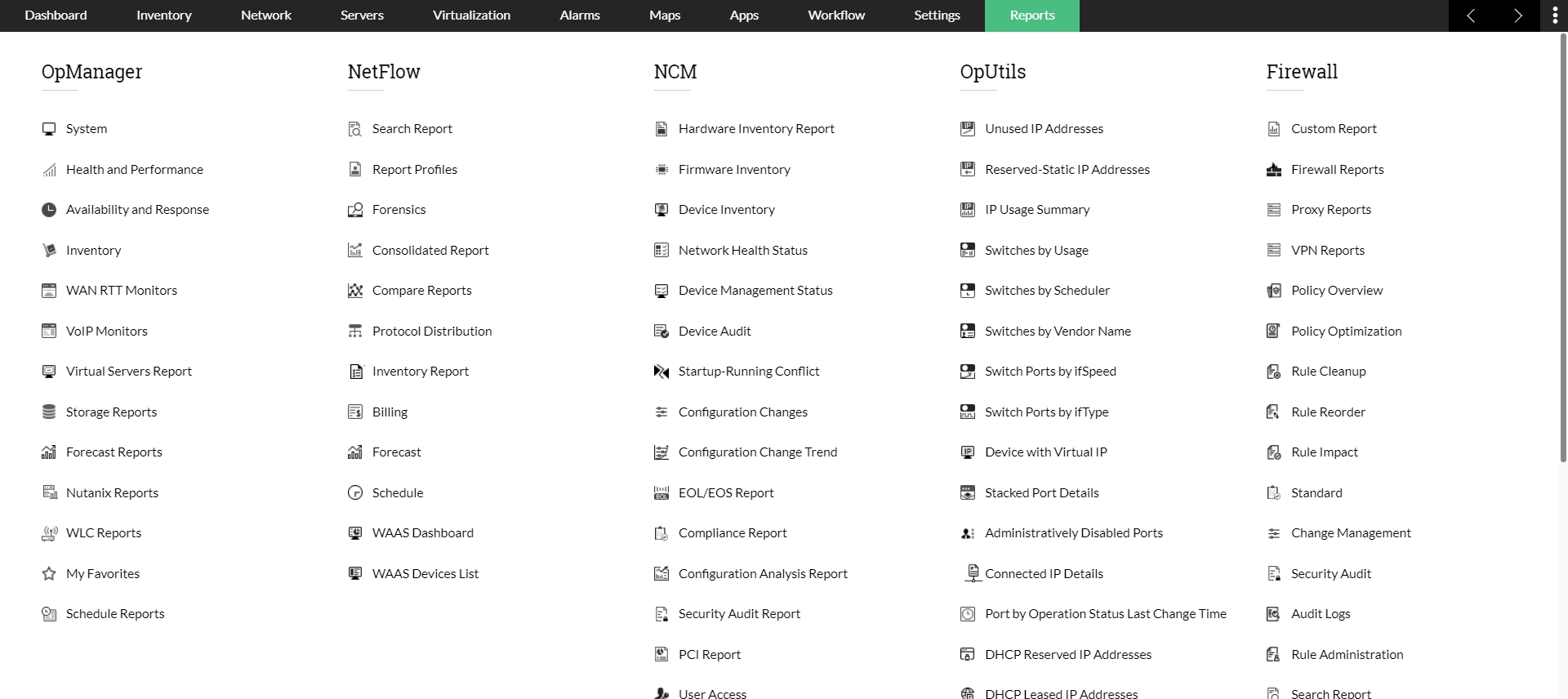Select the Virtualization tab
Screen dimensions: 1568x699
(x=471, y=16)
